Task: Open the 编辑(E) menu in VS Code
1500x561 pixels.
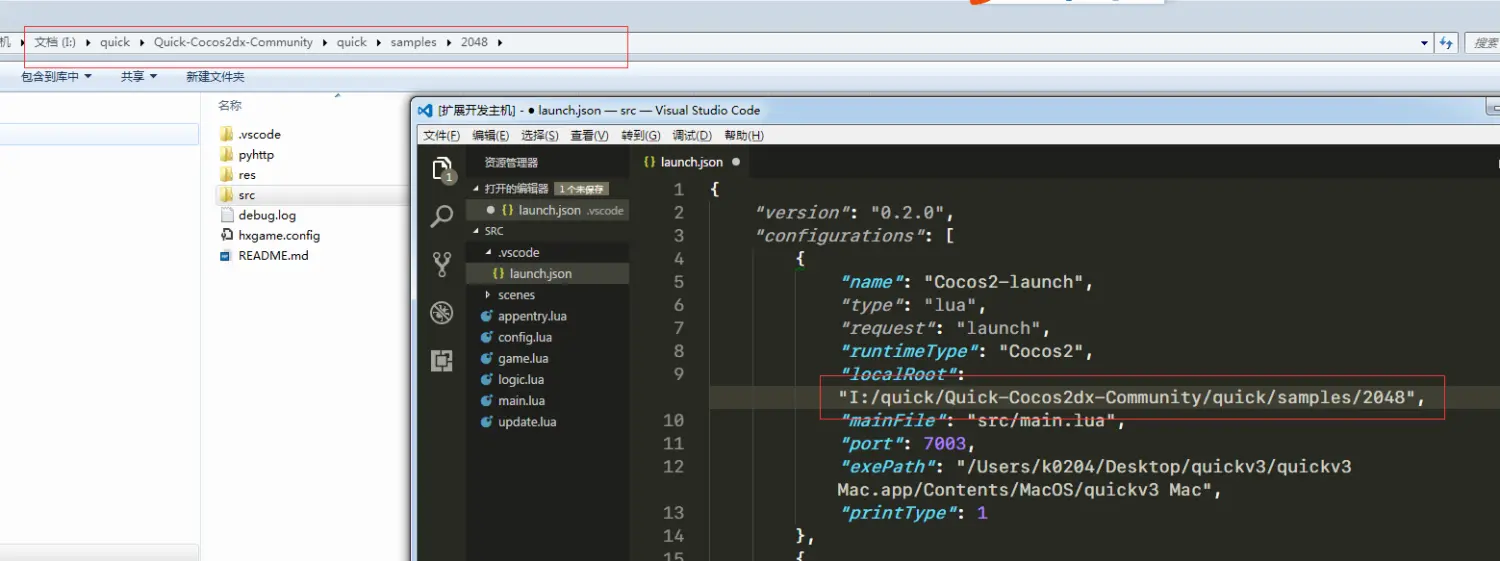Action: point(490,136)
